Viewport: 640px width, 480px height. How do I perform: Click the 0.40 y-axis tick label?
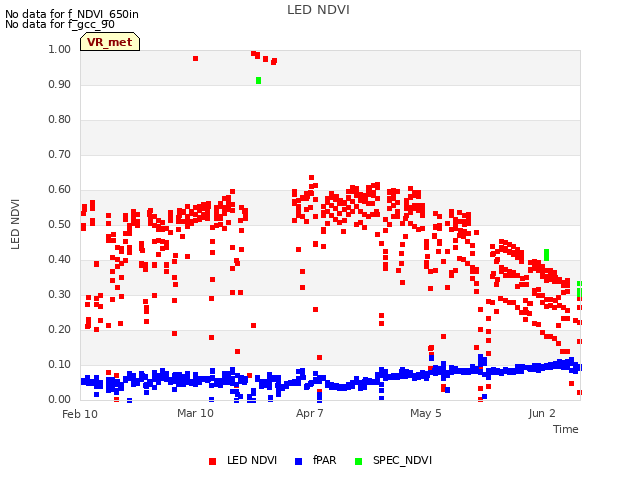(59, 260)
